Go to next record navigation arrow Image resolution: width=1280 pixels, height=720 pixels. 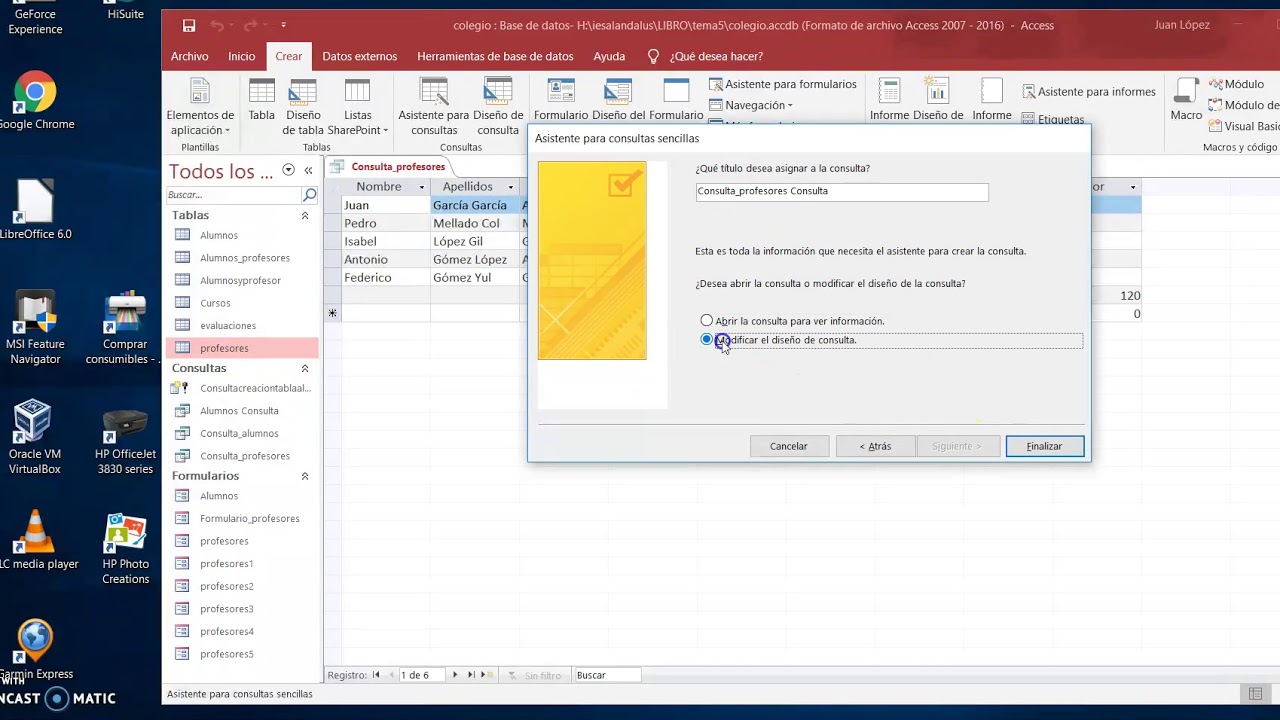[455, 675]
